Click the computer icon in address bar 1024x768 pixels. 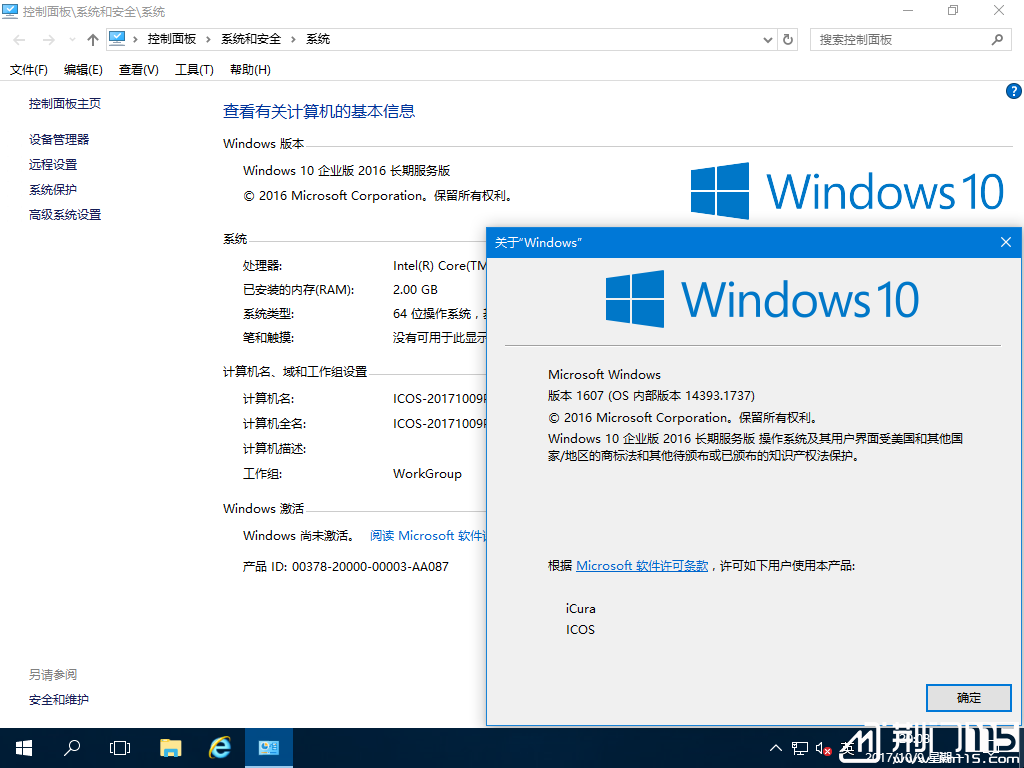[117, 39]
